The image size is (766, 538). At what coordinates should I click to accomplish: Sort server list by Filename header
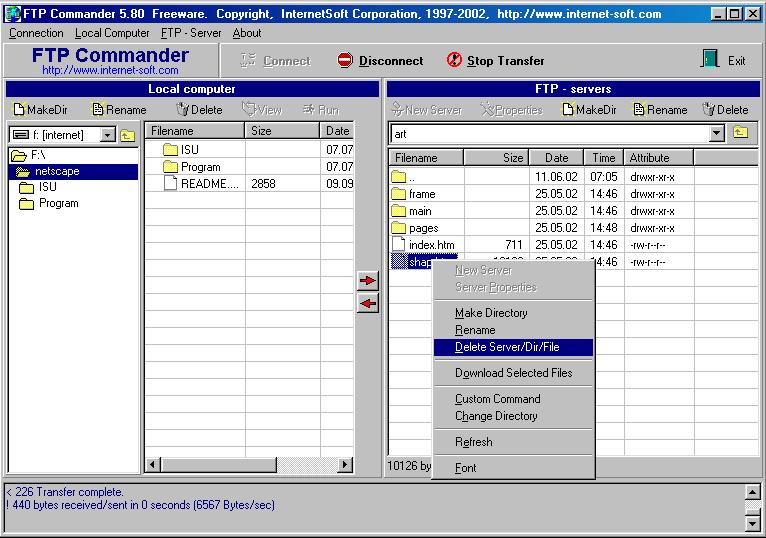coord(426,158)
